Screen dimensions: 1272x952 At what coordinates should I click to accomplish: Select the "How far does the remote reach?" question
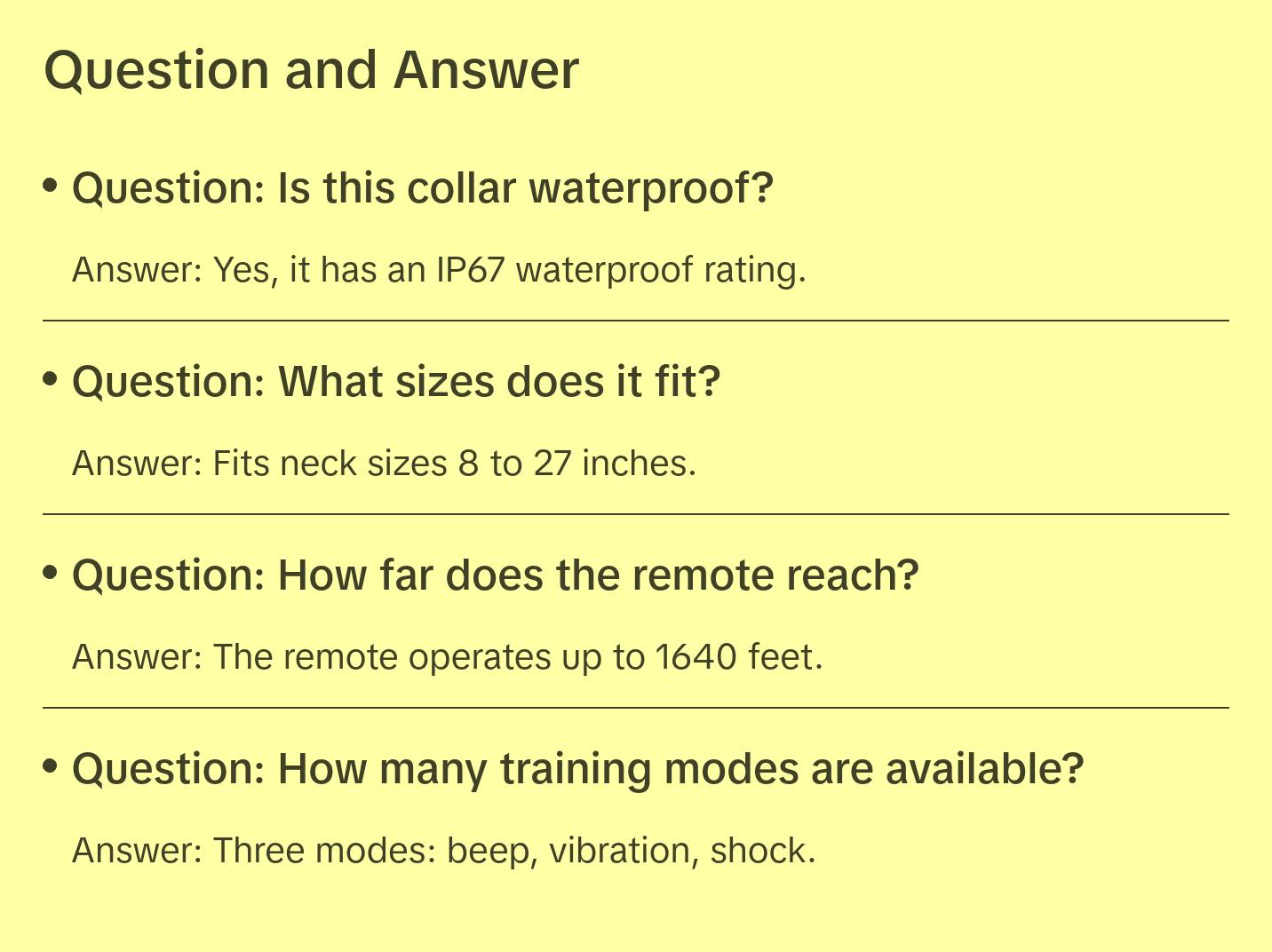pos(495,575)
